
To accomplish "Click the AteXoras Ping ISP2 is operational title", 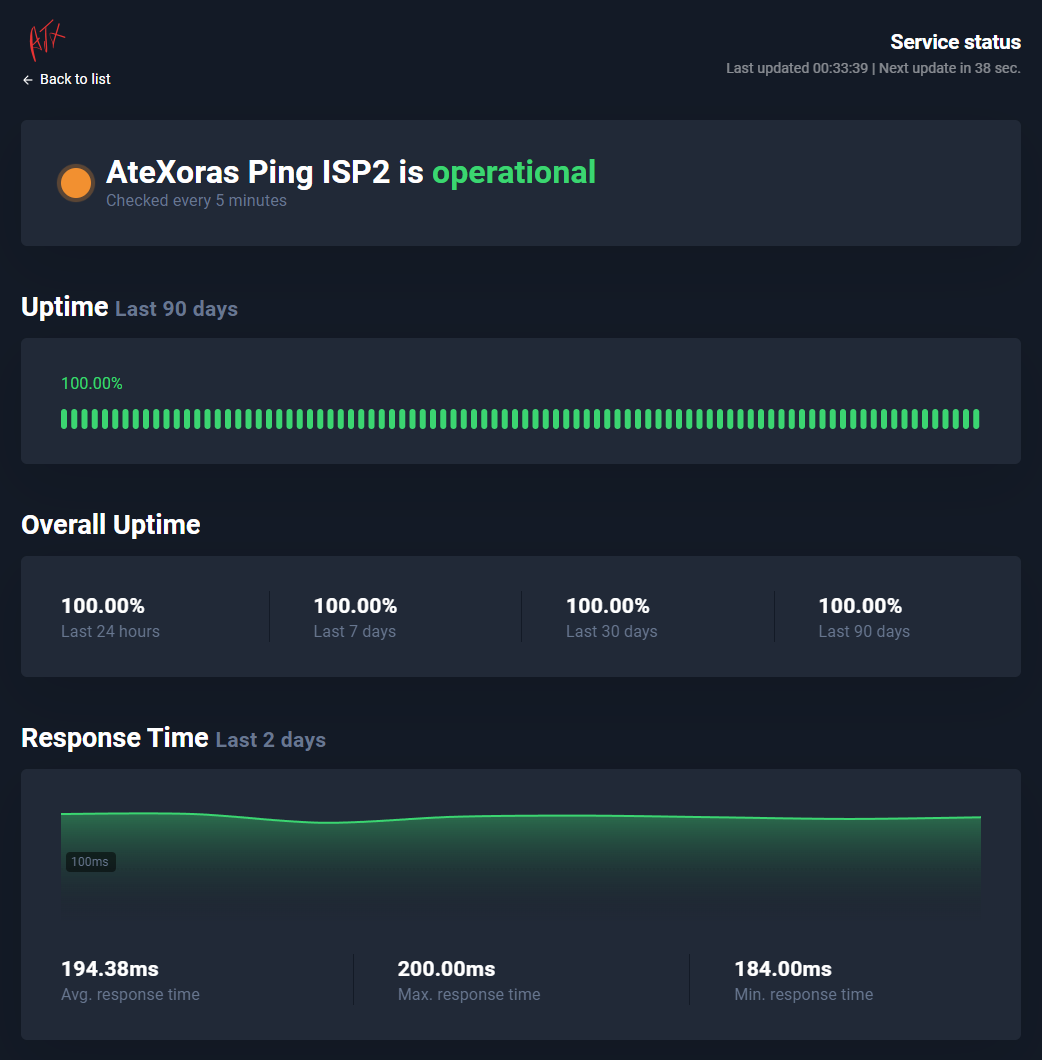I will [x=351, y=172].
